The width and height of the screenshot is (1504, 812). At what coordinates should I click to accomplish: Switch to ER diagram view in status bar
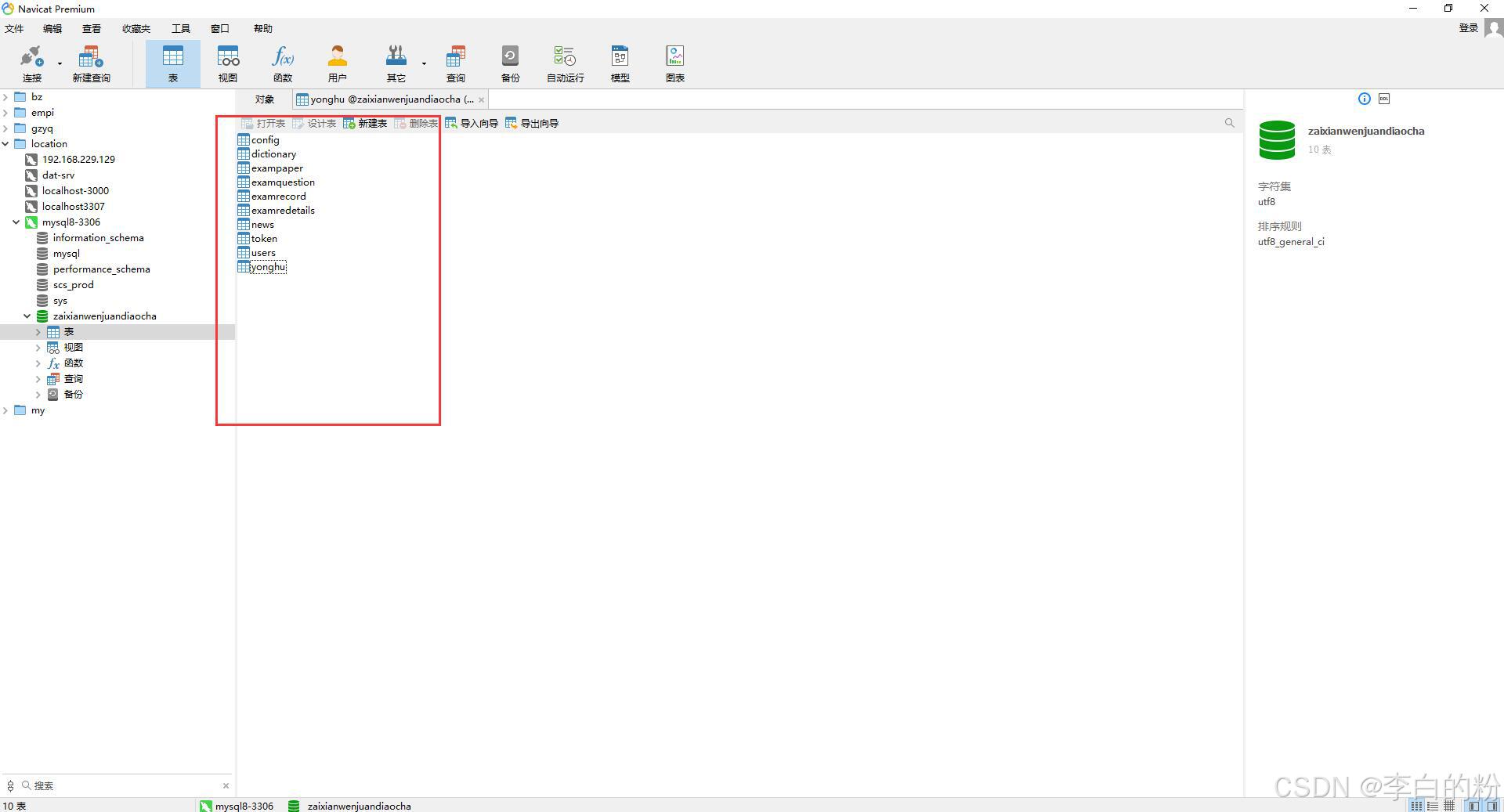pos(1449,806)
